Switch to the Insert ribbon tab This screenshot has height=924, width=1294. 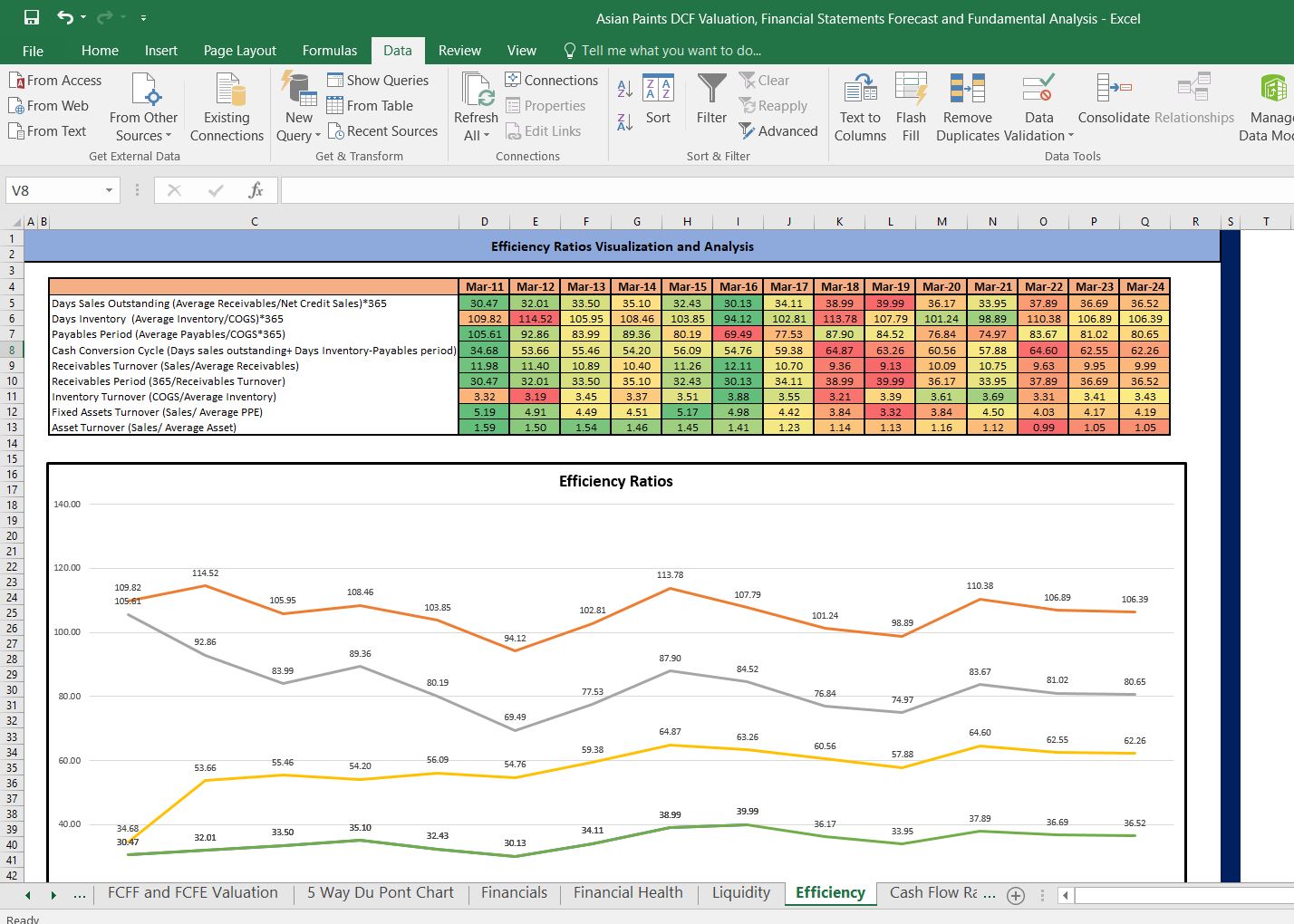161,51
